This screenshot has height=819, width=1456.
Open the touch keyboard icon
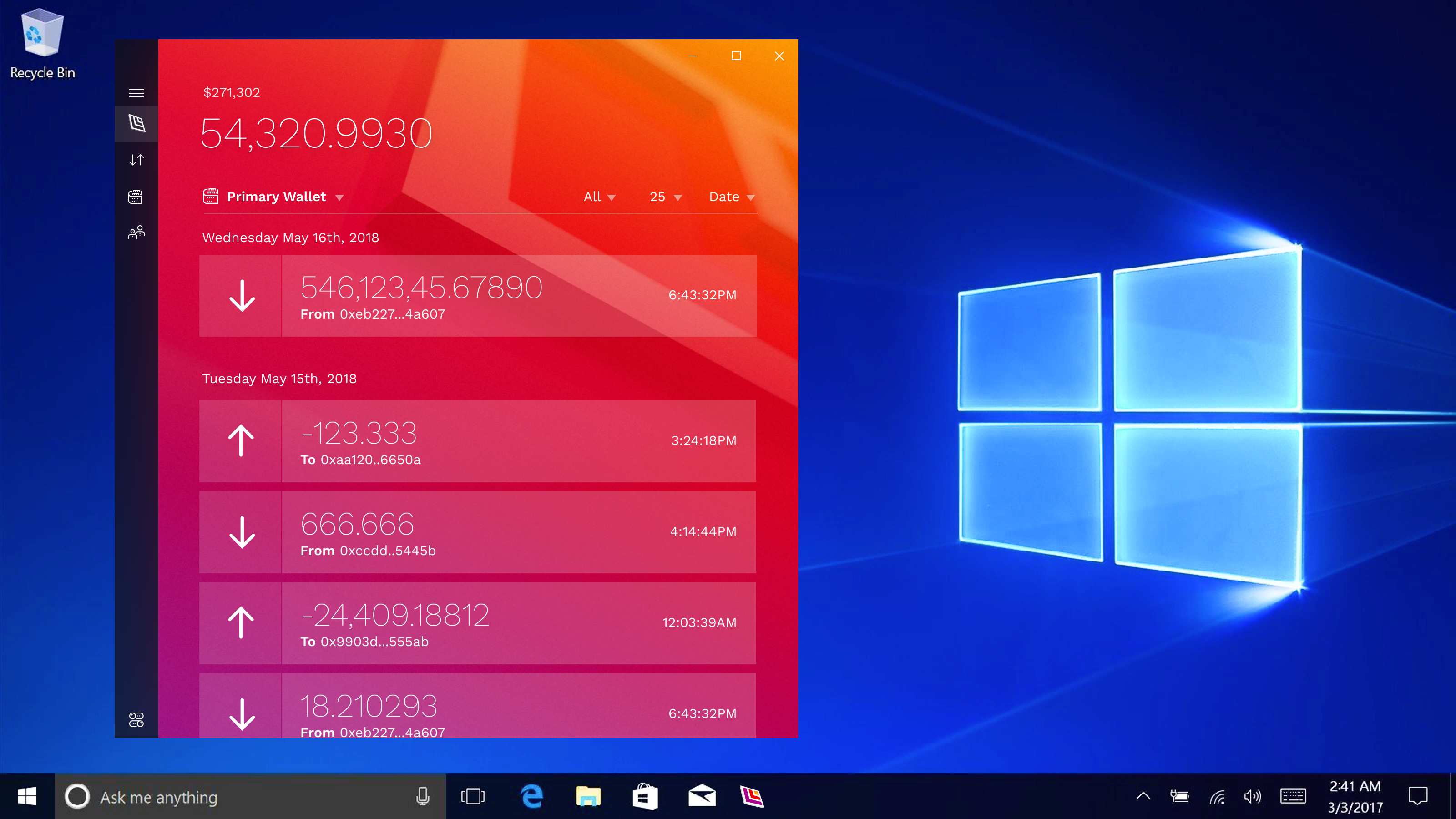tap(1293, 796)
